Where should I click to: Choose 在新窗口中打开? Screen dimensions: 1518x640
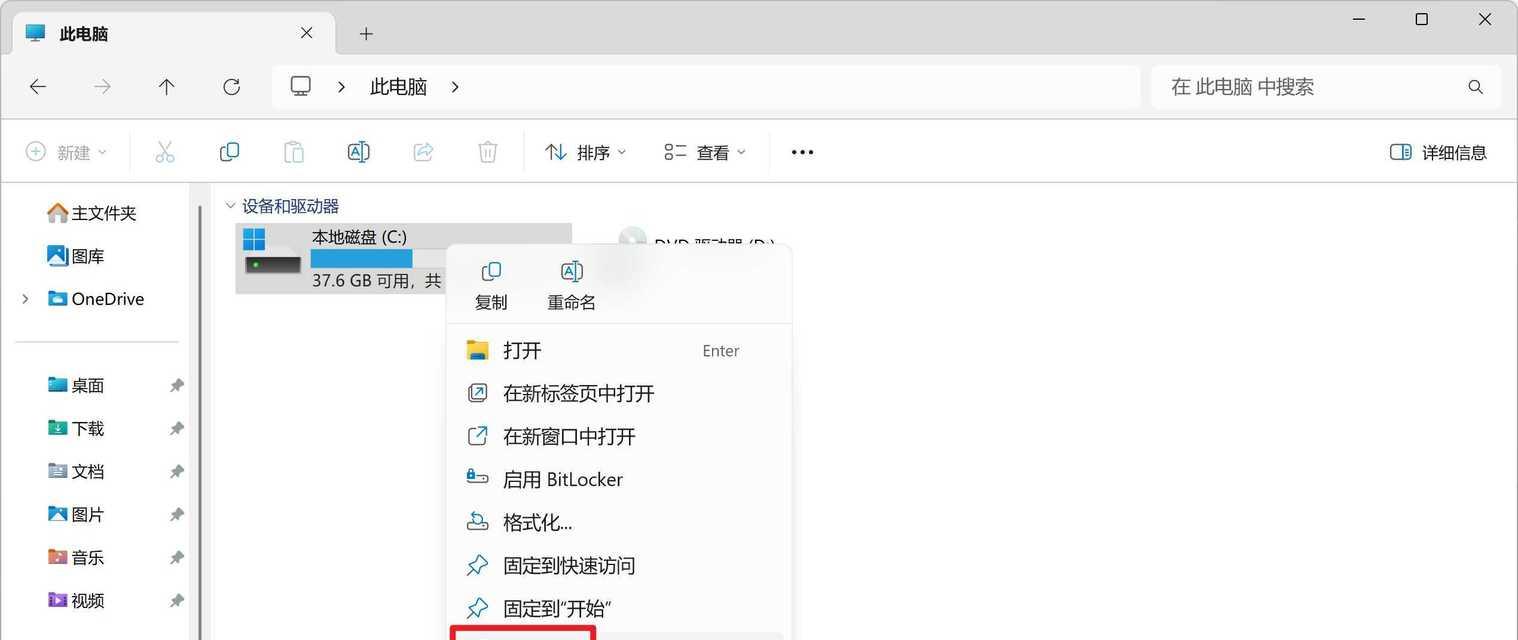point(618,436)
